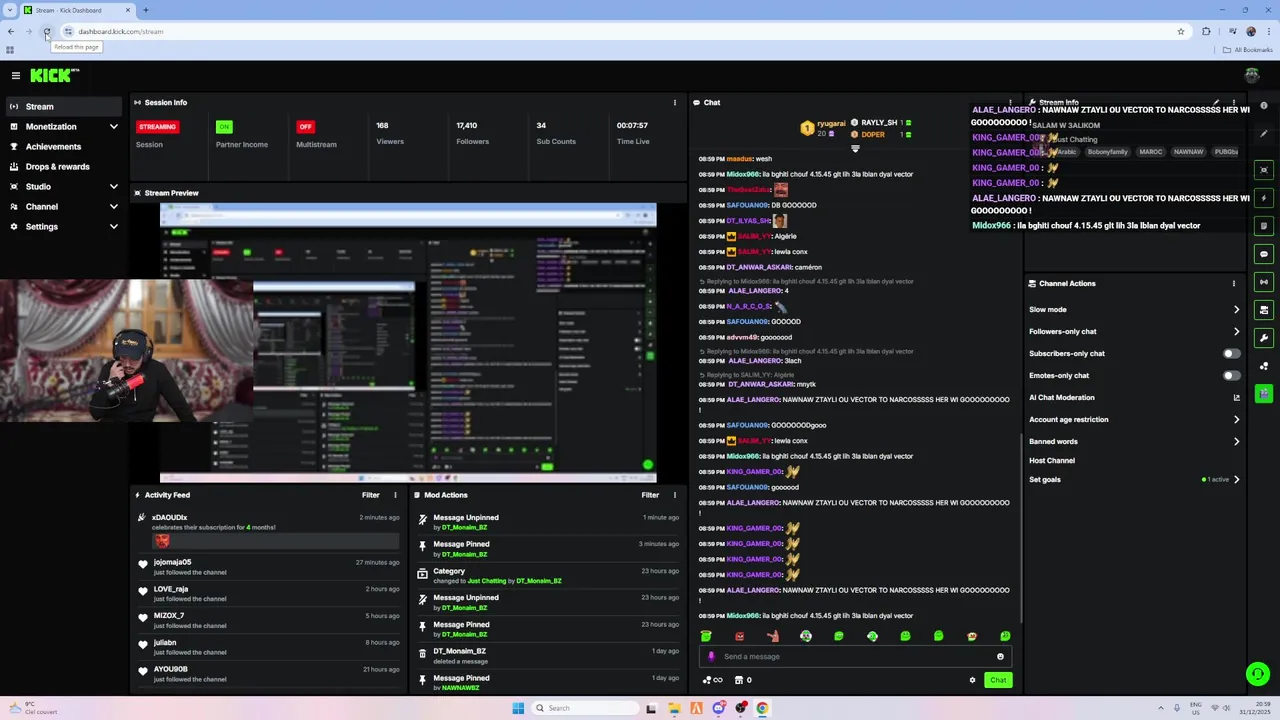Viewport: 1280px width, 720px height.
Task: Click xDAOUDix subscription activity entry
Action: [270, 531]
